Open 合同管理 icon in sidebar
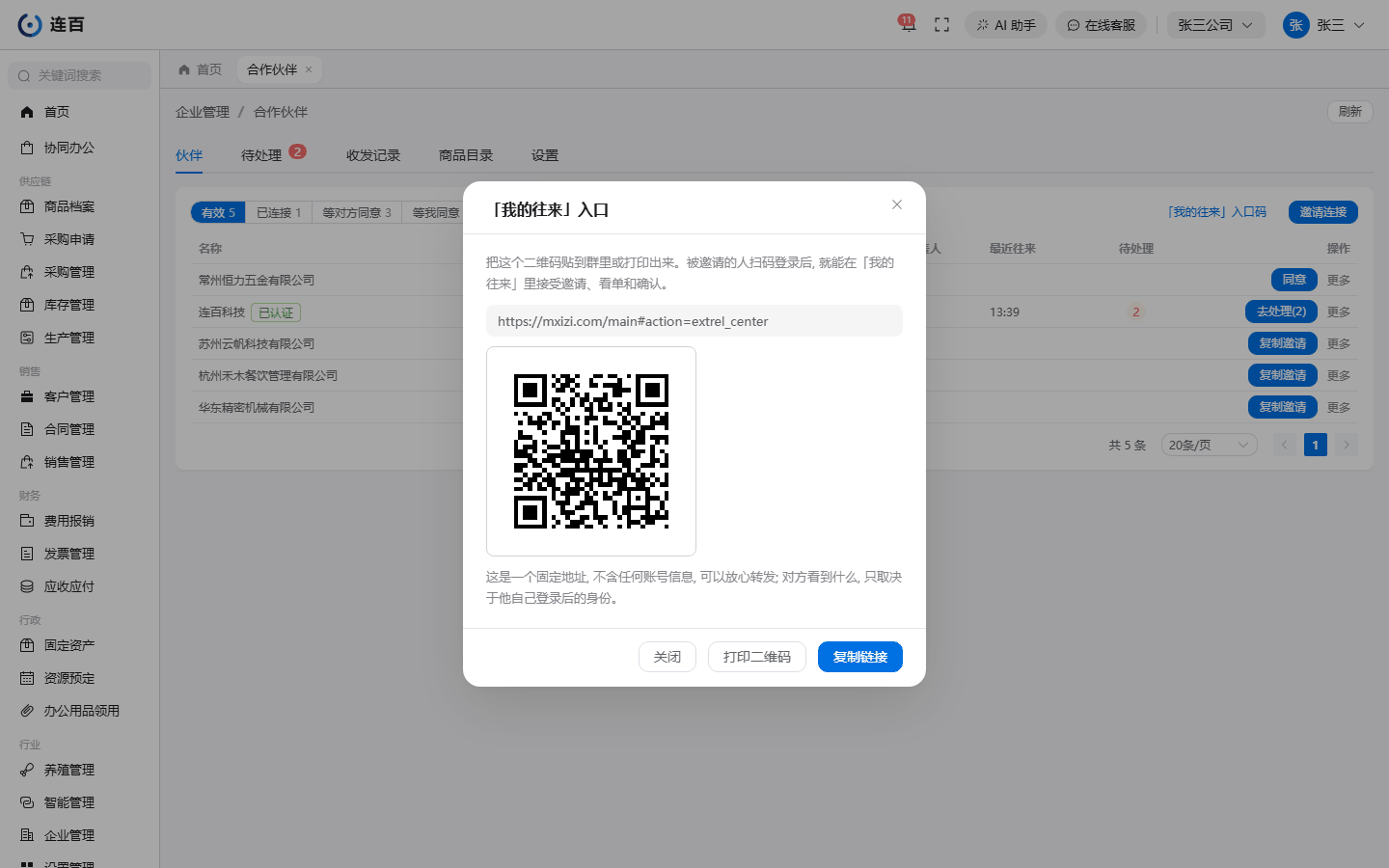Image resolution: width=1389 pixels, height=868 pixels. tap(27, 429)
